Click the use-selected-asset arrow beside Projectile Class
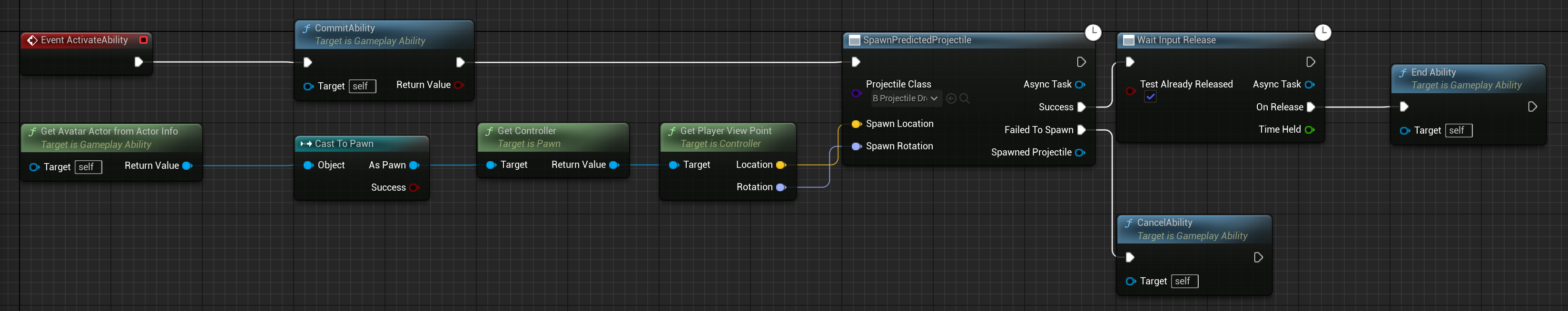The image size is (1568, 311). coord(951,98)
